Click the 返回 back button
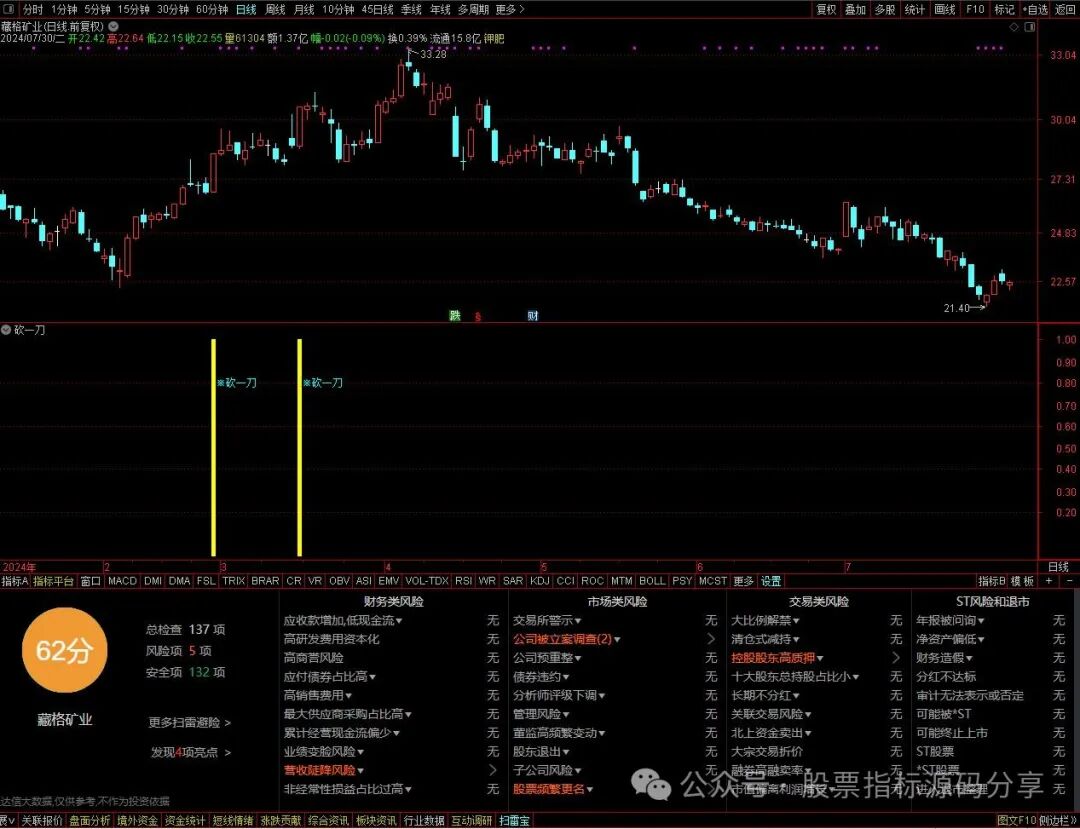Viewport: 1080px width, 829px height. pyautogui.click(x=1066, y=10)
